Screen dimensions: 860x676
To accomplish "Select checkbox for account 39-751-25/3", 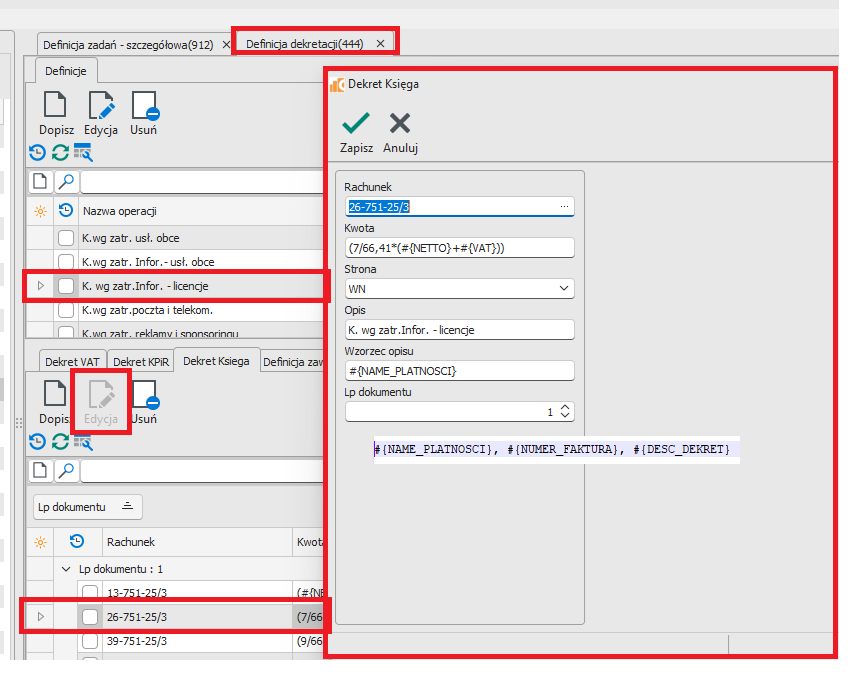I will tap(90, 641).
